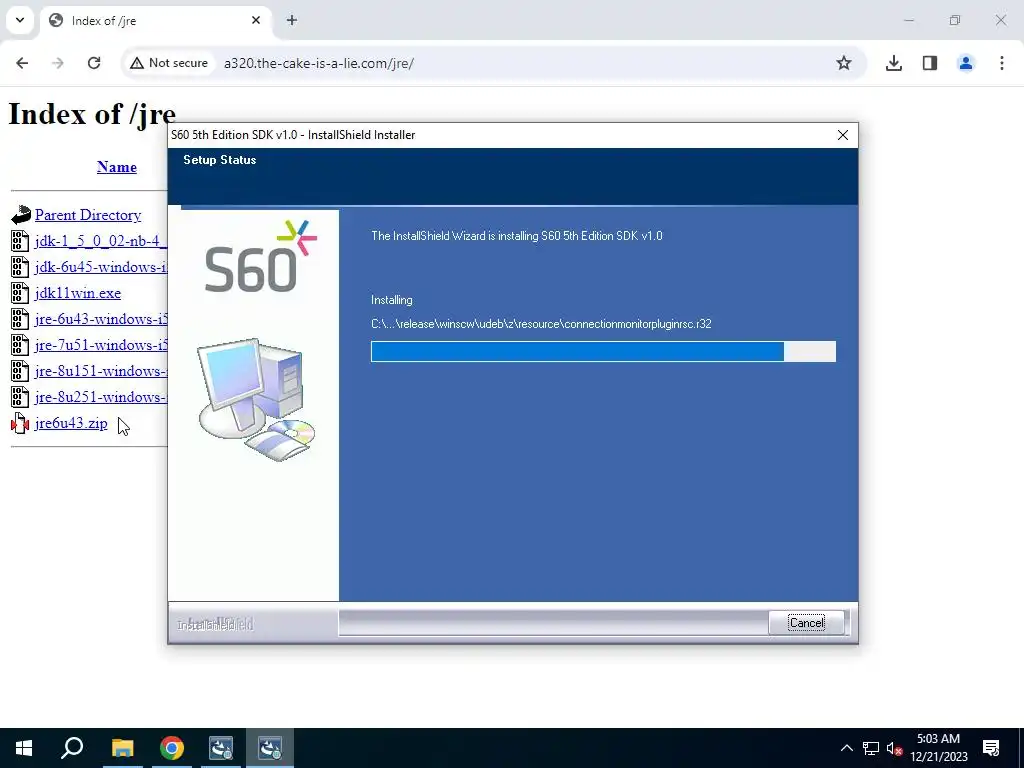Cancel the S60 SDK installation
The image size is (1024, 768).
click(807, 623)
